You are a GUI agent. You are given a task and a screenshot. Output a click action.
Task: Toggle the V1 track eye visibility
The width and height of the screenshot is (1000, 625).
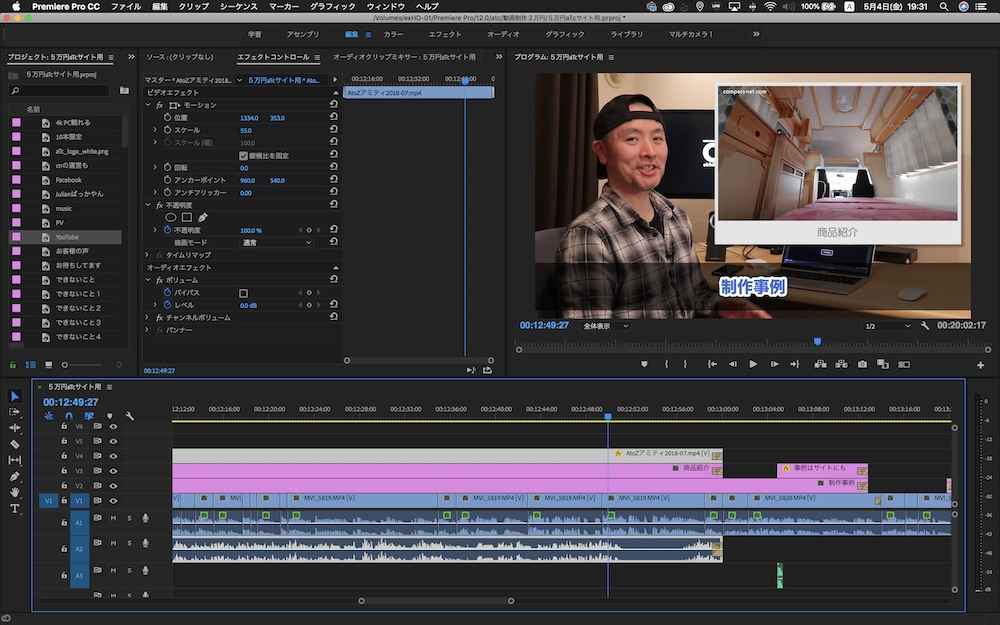coord(113,499)
